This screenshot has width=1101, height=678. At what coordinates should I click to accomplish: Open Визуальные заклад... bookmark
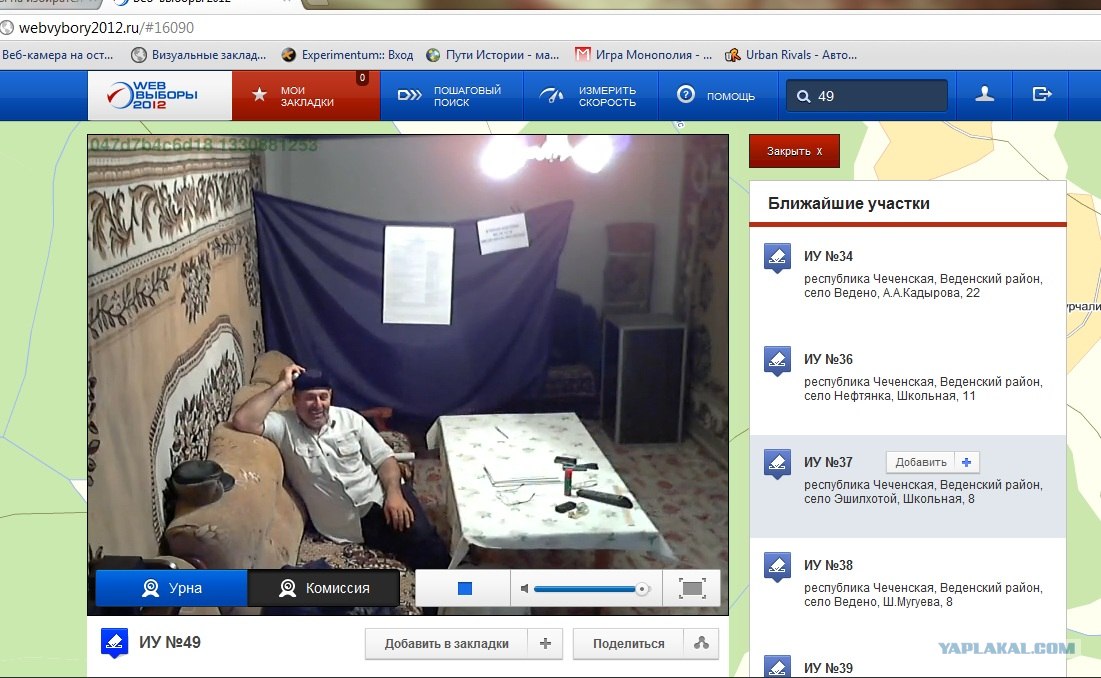pyautogui.click(x=199, y=55)
